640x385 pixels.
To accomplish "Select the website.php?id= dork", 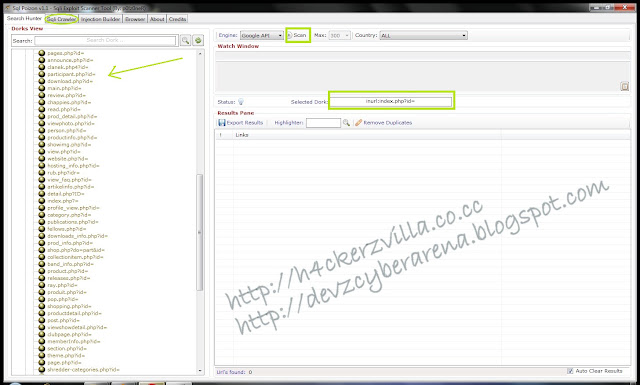I will pyautogui.click(x=68, y=158).
